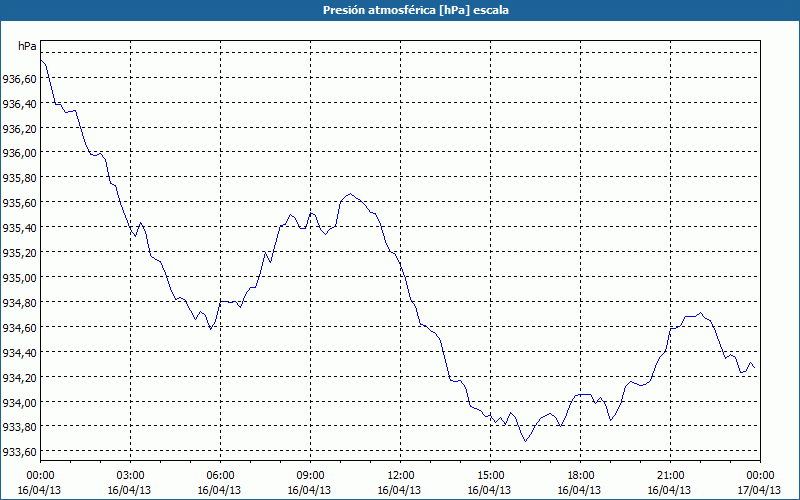The width and height of the screenshot is (800, 500).
Task: Select the 09:00 time label
Action: [x=310, y=476]
